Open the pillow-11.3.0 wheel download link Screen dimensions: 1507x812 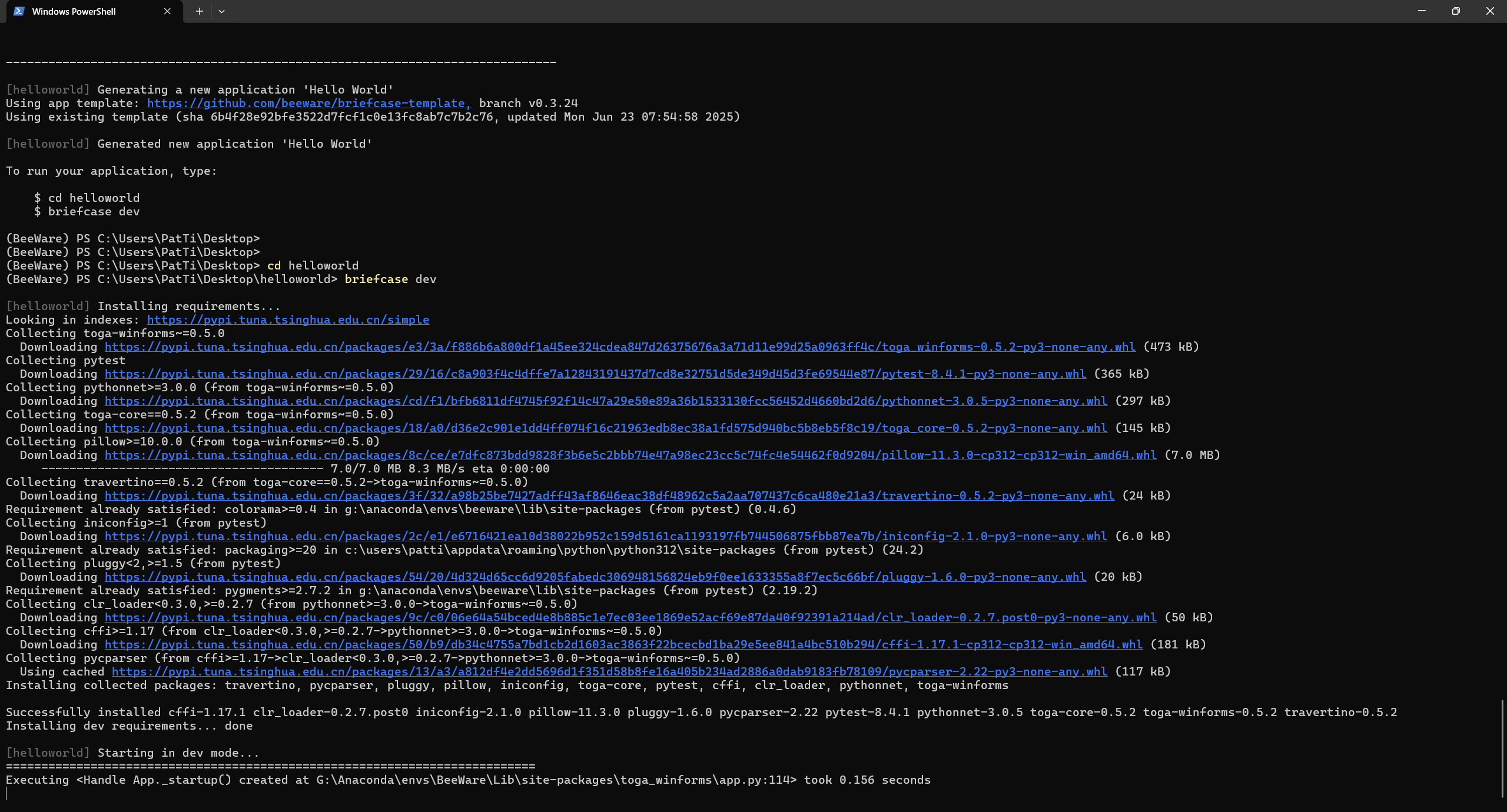coord(630,455)
